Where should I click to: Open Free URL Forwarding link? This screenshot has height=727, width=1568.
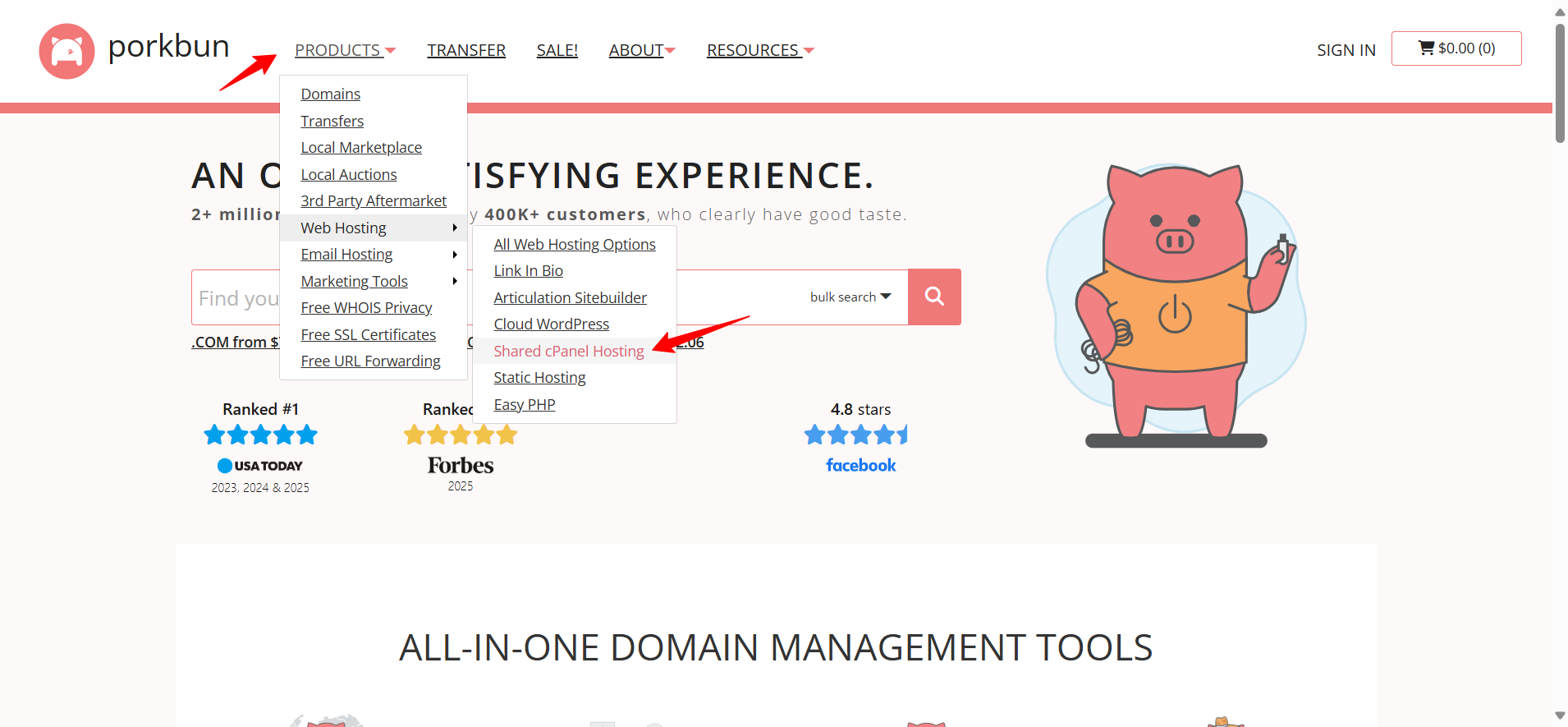tap(371, 361)
